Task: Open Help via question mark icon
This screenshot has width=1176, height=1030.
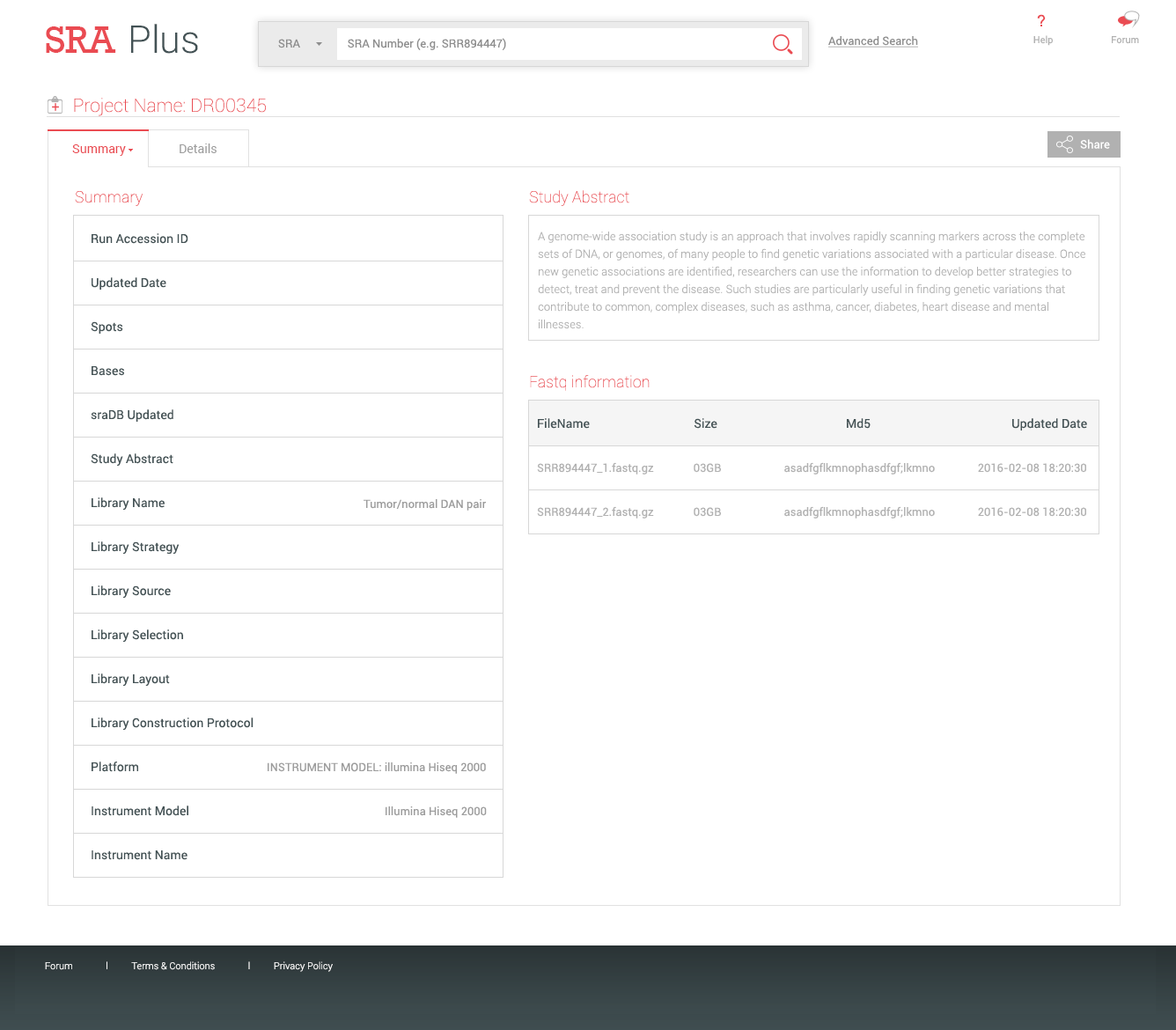Action: 1042,22
